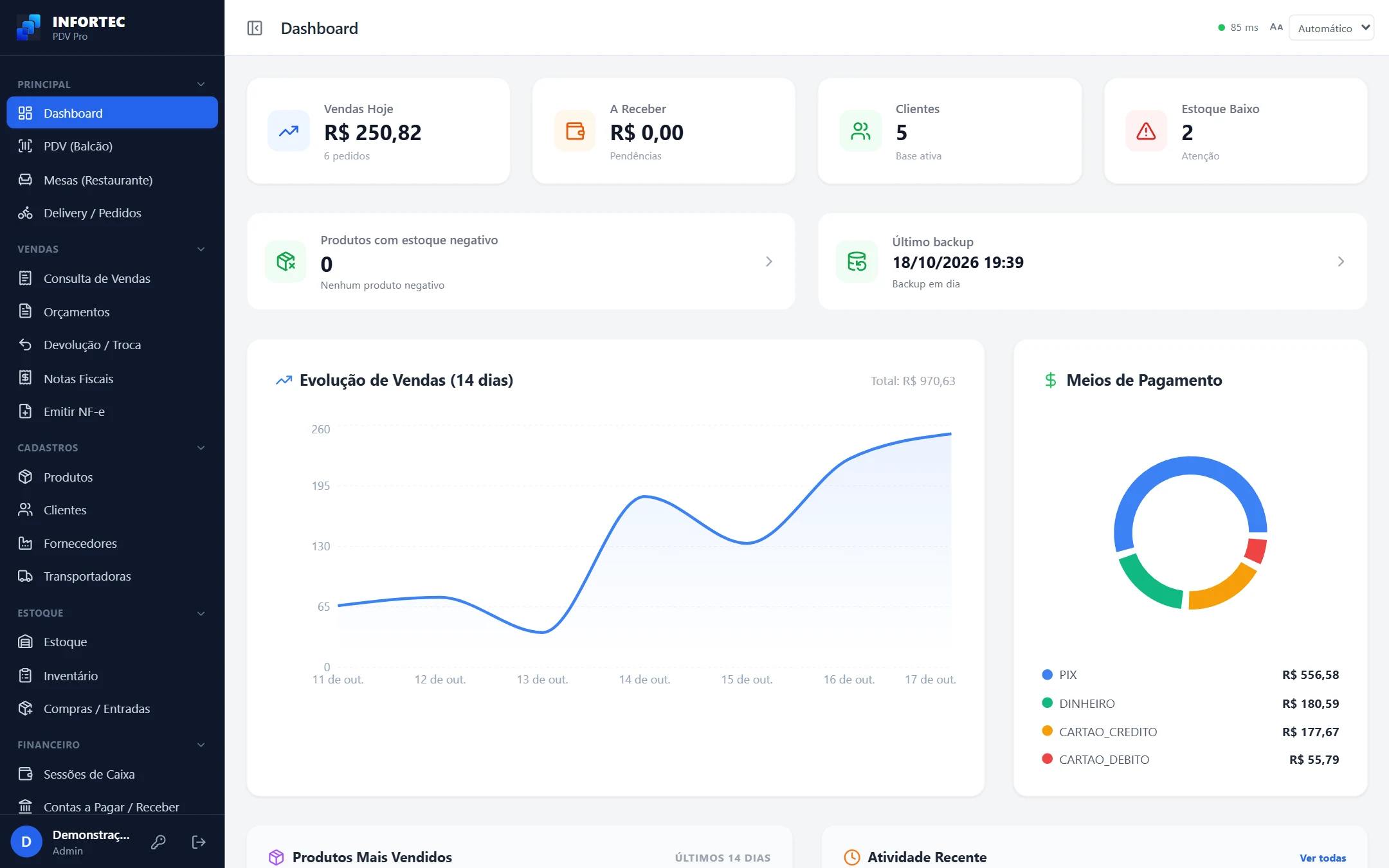Screen dimensions: 1389x868
Task: Click the dollar icon beside Meios de Pagamento
Action: (1051, 380)
